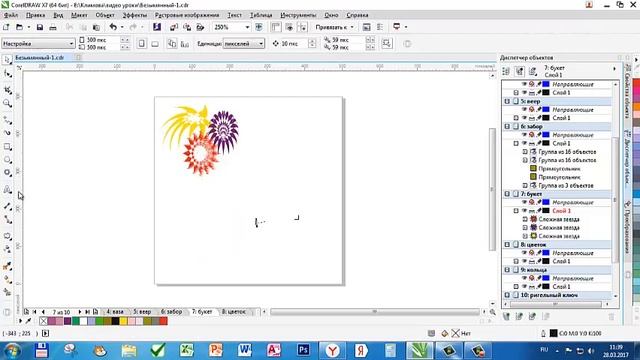
Task: Click the Undo arrow icon
Action: click(x=113, y=27)
